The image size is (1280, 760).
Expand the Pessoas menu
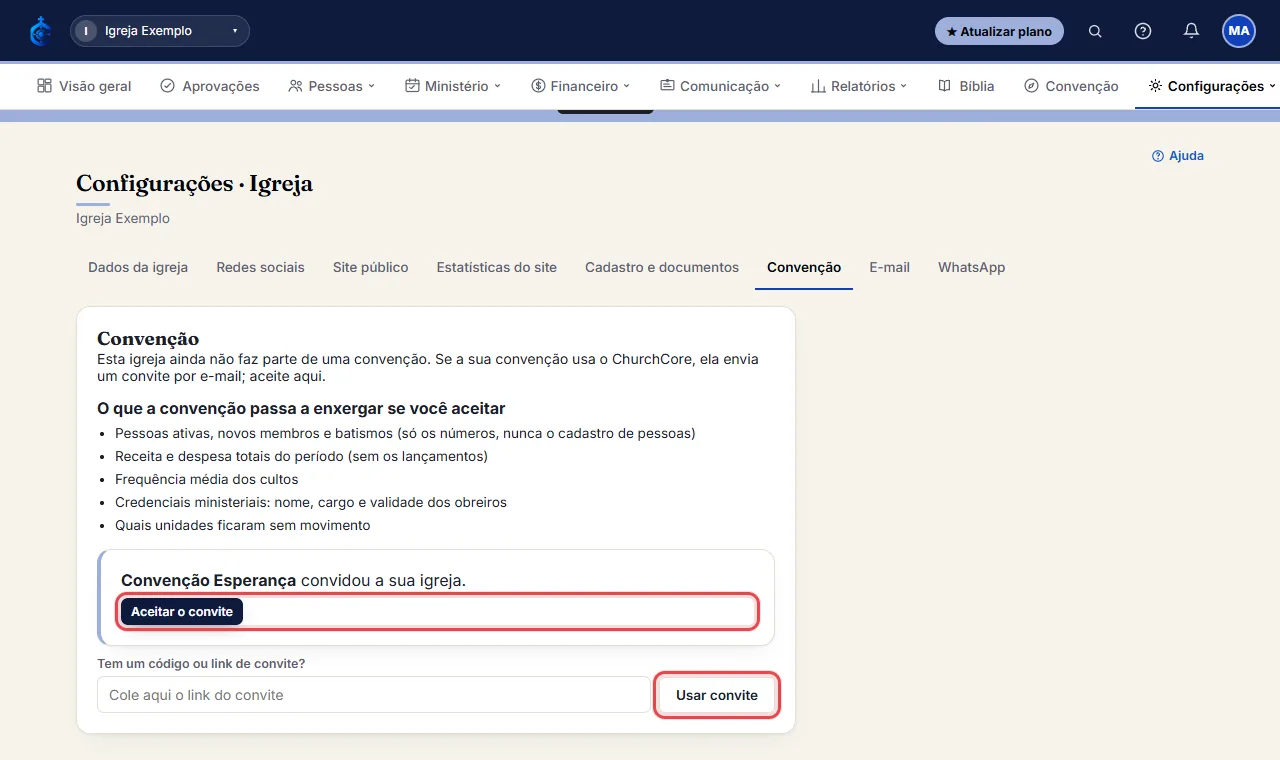pos(331,86)
